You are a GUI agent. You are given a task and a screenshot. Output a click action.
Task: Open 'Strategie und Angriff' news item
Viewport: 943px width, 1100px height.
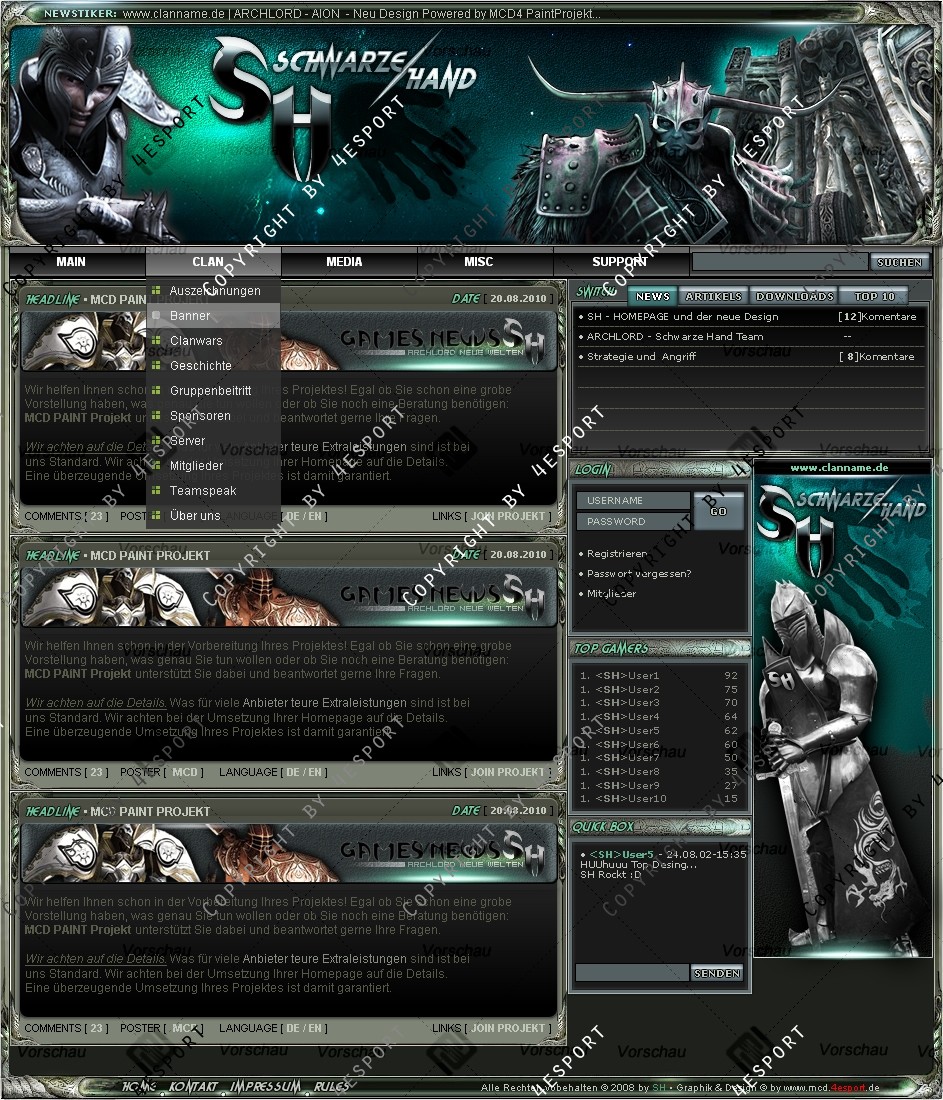tap(641, 356)
